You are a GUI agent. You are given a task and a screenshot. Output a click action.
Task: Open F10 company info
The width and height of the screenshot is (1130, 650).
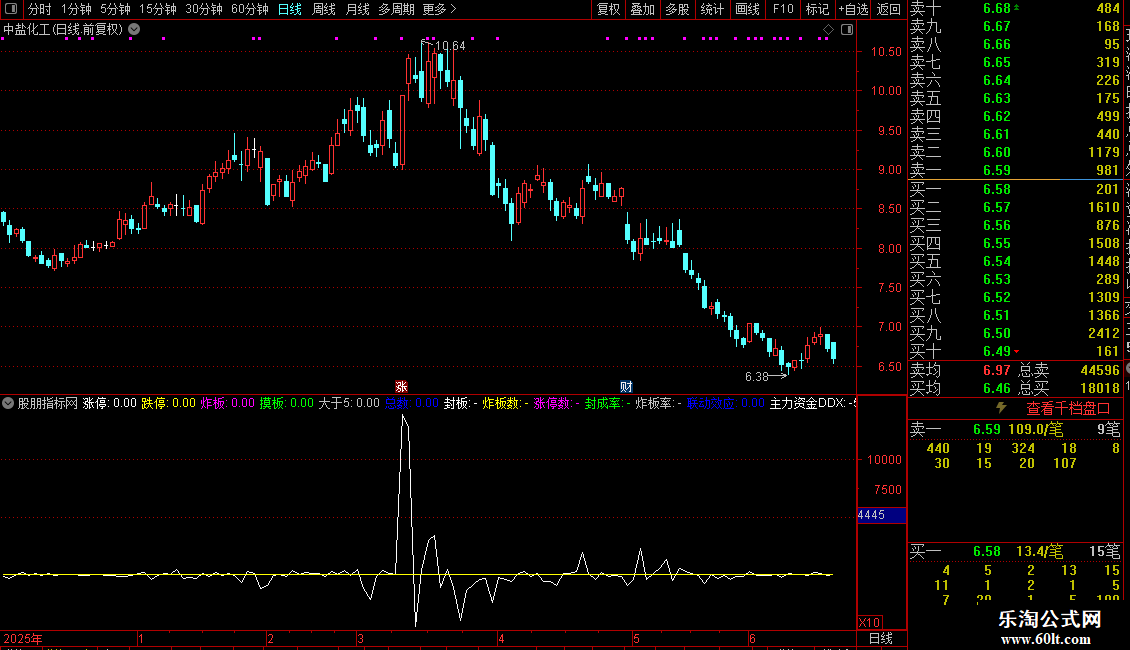(x=783, y=9)
